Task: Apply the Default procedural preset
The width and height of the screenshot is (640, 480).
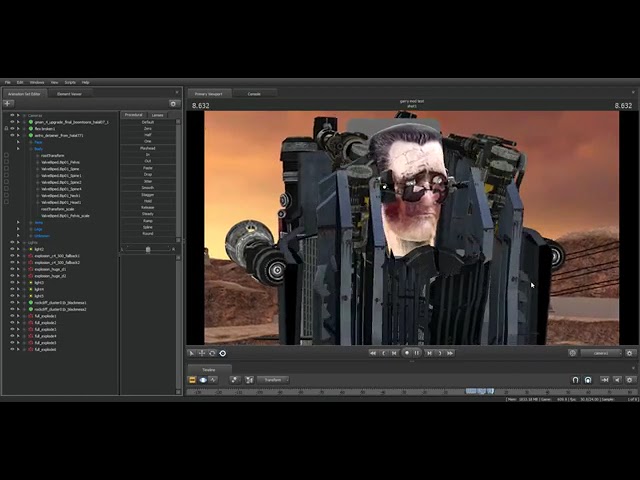Action: [x=148, y=122]
